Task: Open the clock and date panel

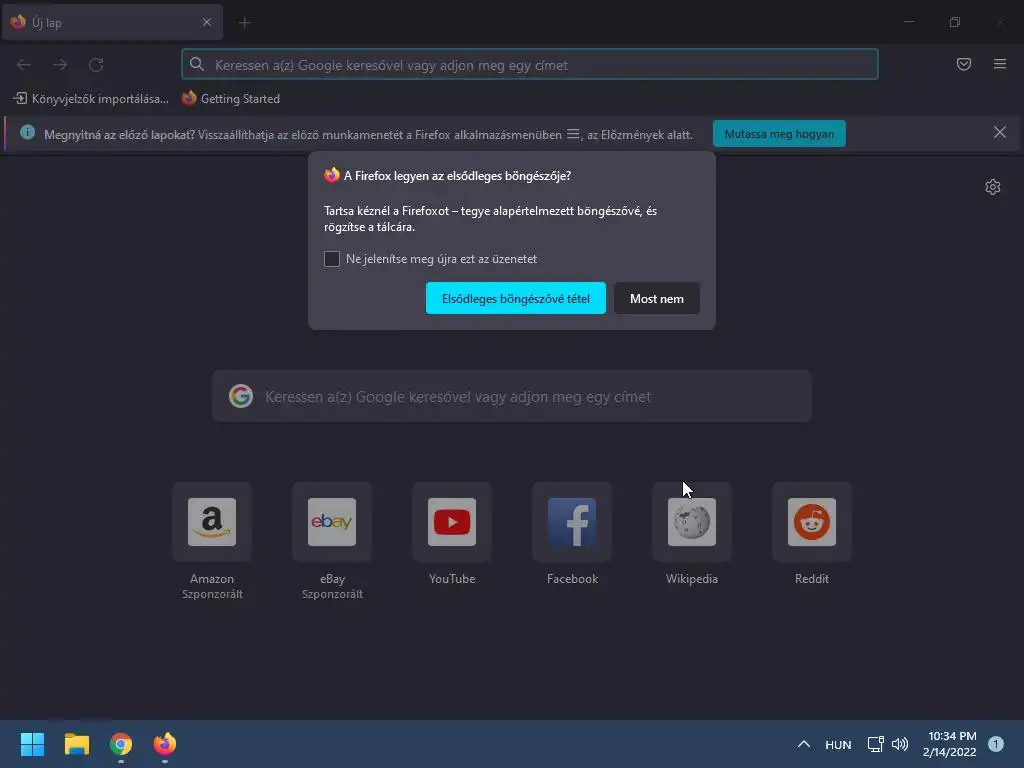Action: click(950, 744)
